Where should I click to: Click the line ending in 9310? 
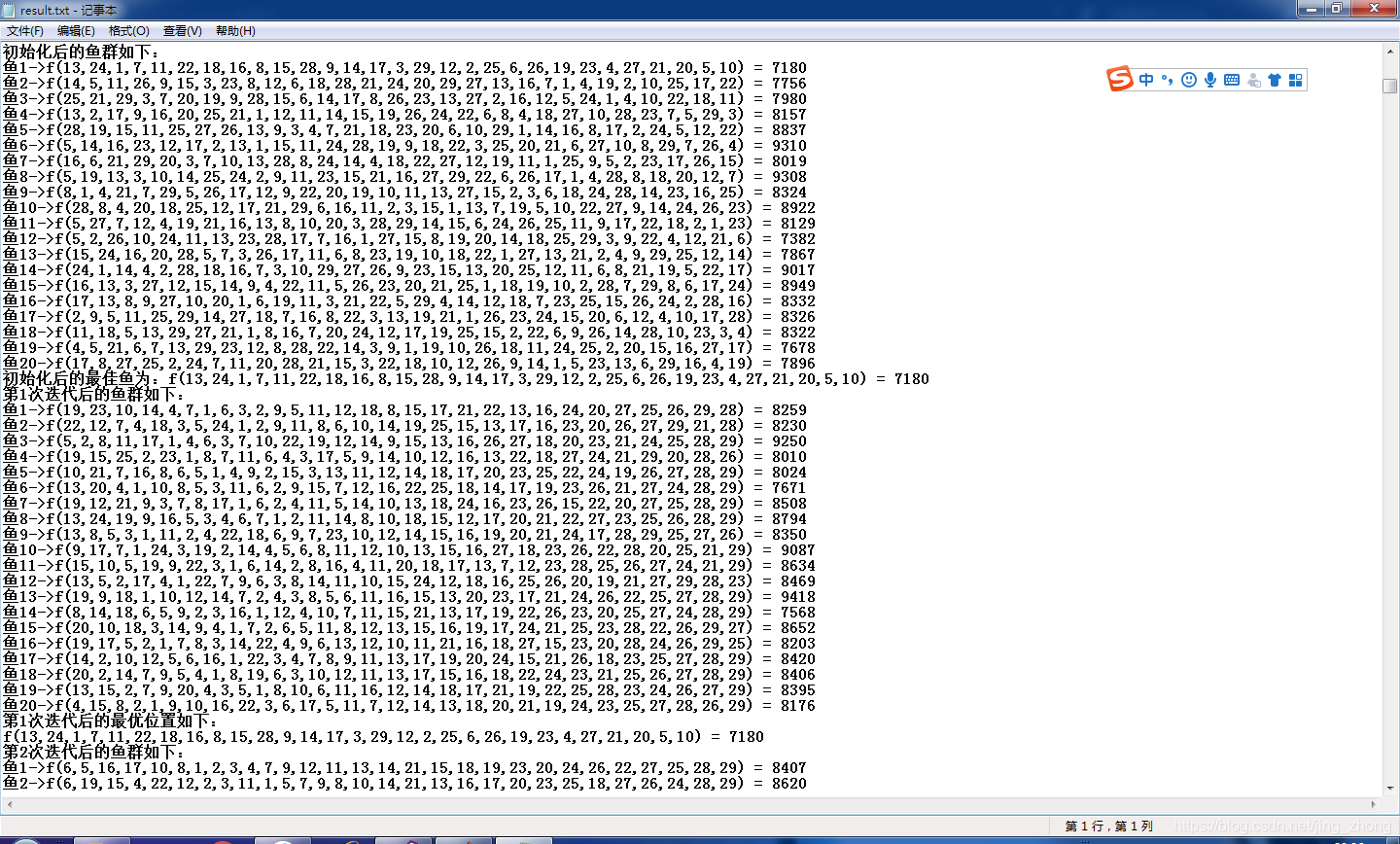pyautogui.click(x=404, y=146)
